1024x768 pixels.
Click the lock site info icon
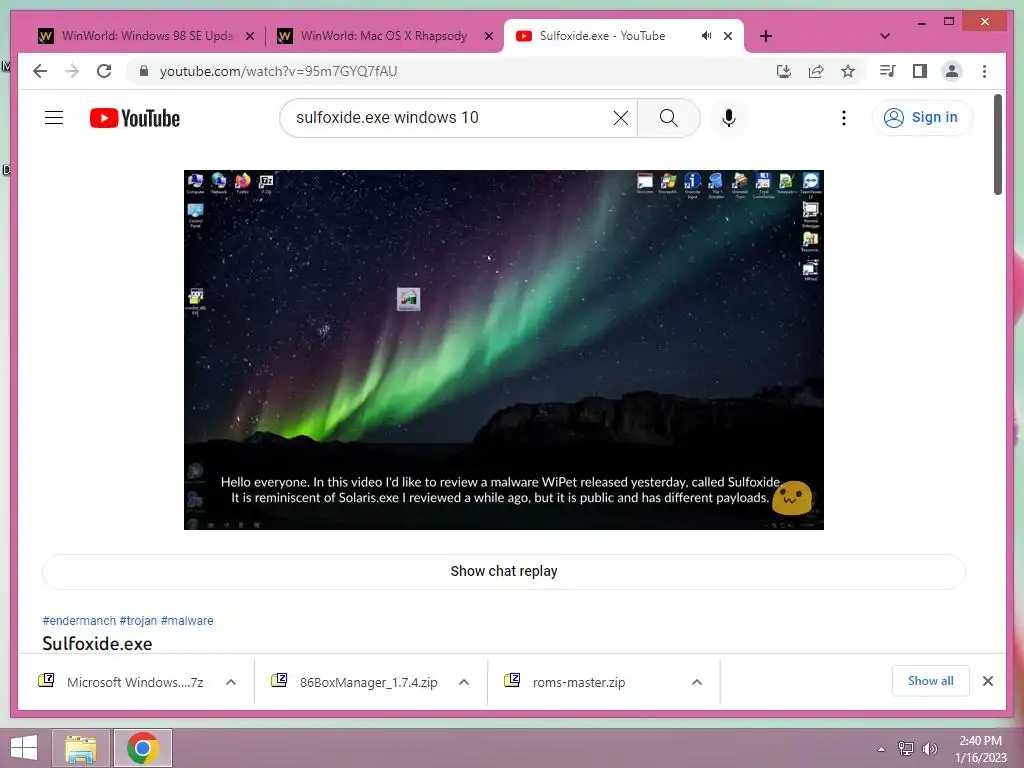click(x=144, y=71)
